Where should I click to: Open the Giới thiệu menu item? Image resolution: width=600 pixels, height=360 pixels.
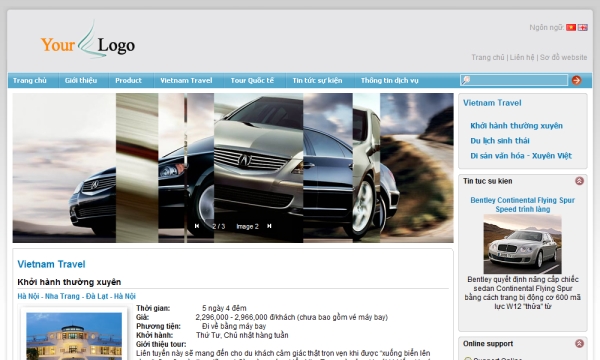point(81,80)
